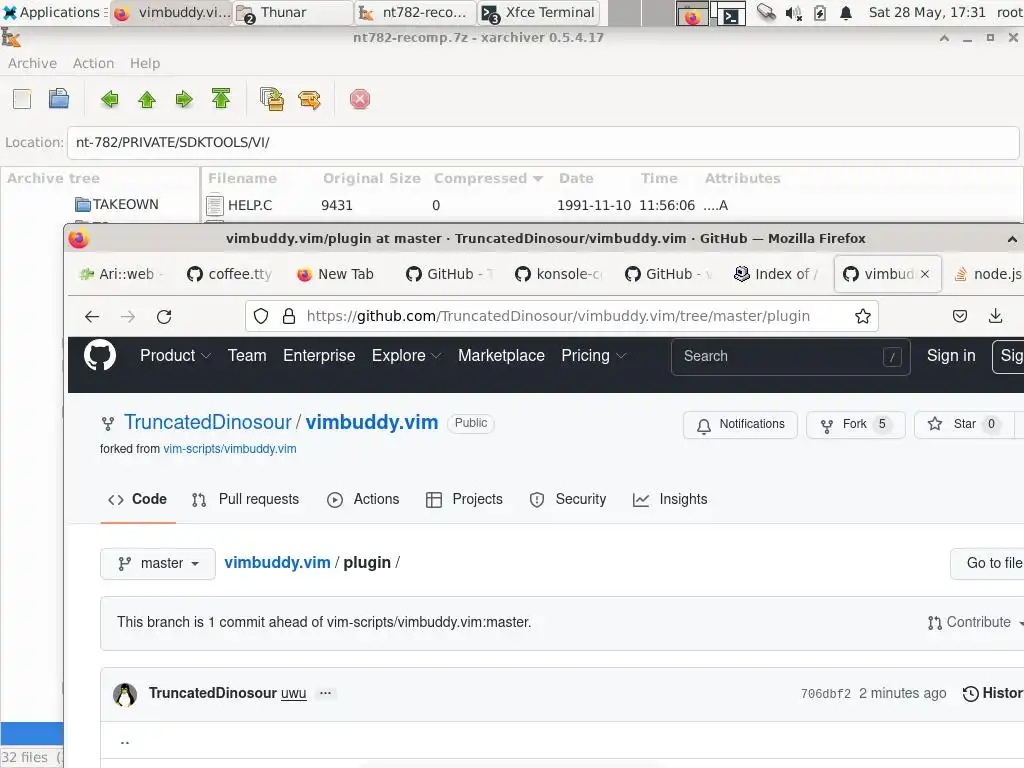The width and height of the screenshot is (1024, 768).
Task: Open the Team link in GitHub header
Action: pos(247,356)
